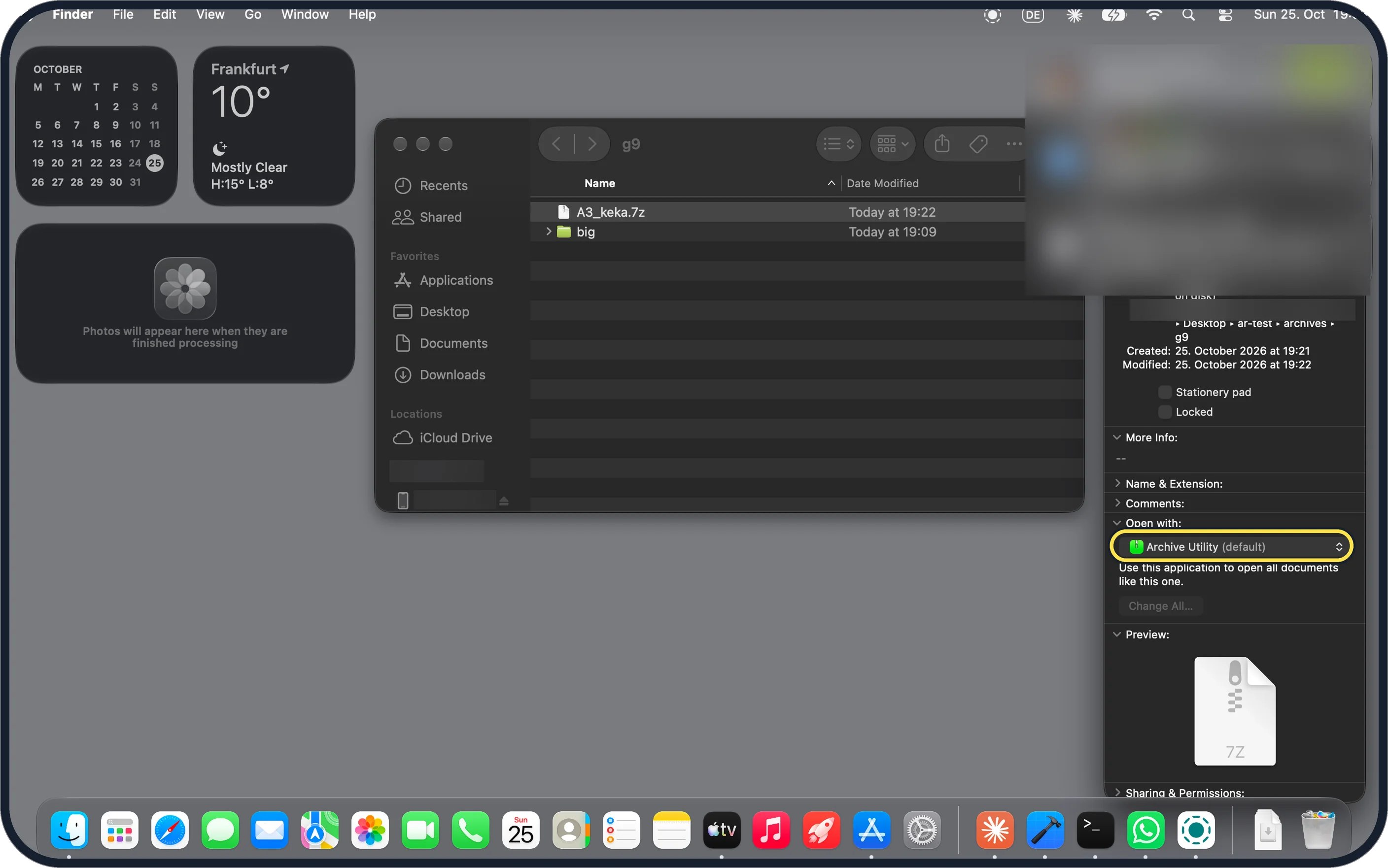The width and height of the screenshot is (1388, 868).
Task: Check the Locked checkbox
Action: click(1165, 412)
